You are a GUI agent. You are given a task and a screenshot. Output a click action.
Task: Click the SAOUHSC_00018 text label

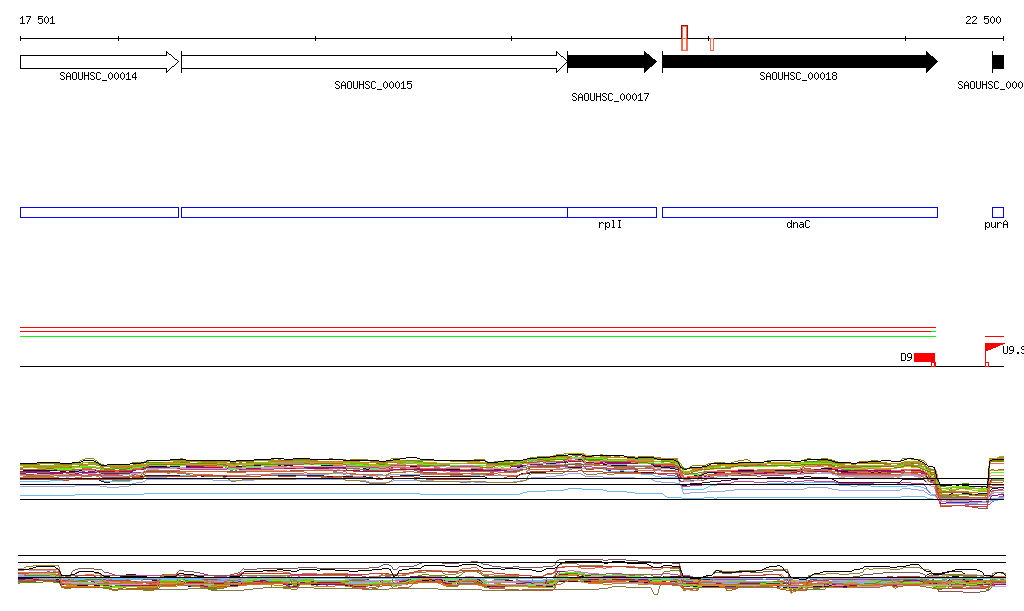[x=798, y=77]
